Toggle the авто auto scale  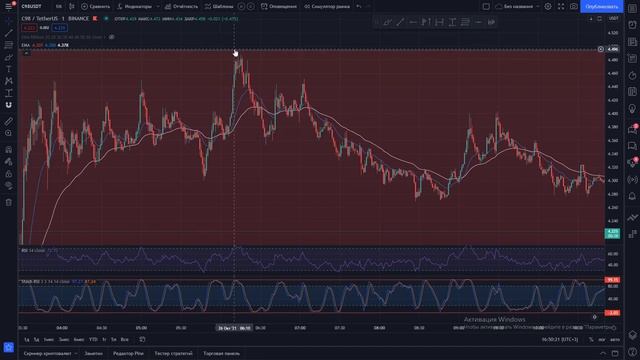tap(615, 340)
